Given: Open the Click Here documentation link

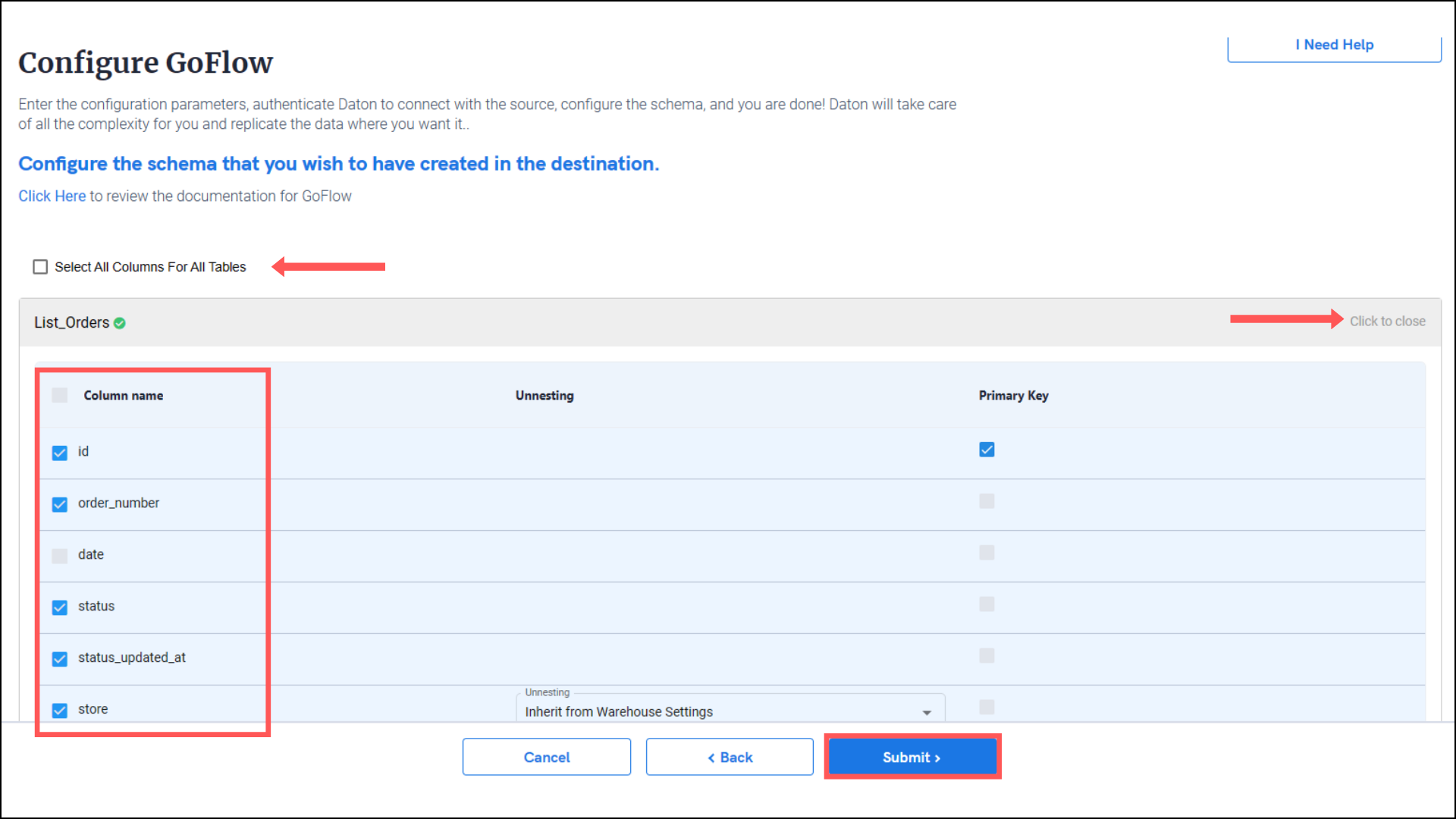Looking at the screenshot, I should pos(52,196).
